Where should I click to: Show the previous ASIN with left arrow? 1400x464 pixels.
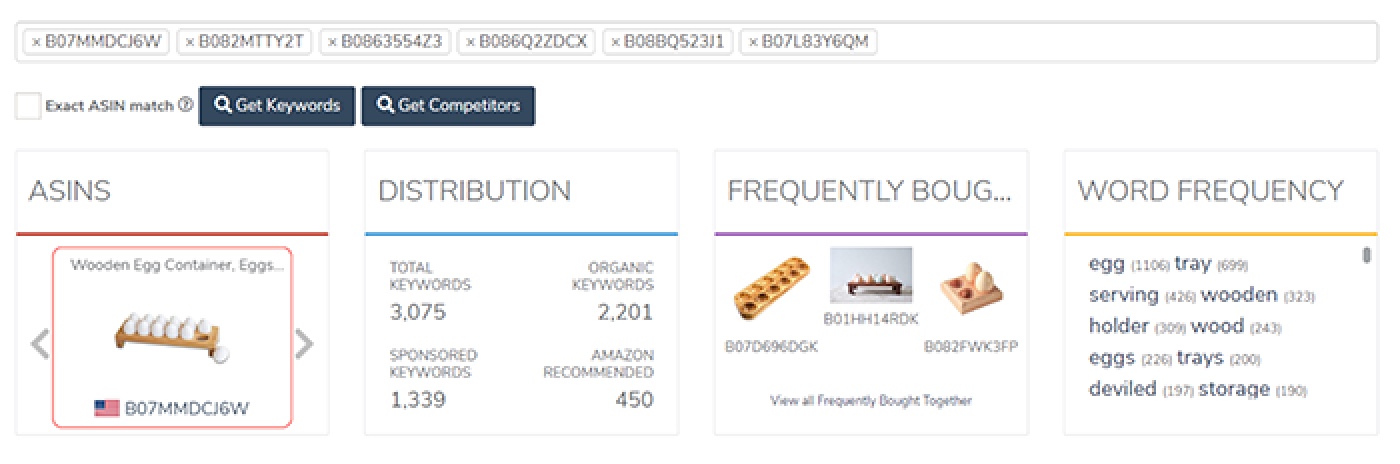[39, 344]
